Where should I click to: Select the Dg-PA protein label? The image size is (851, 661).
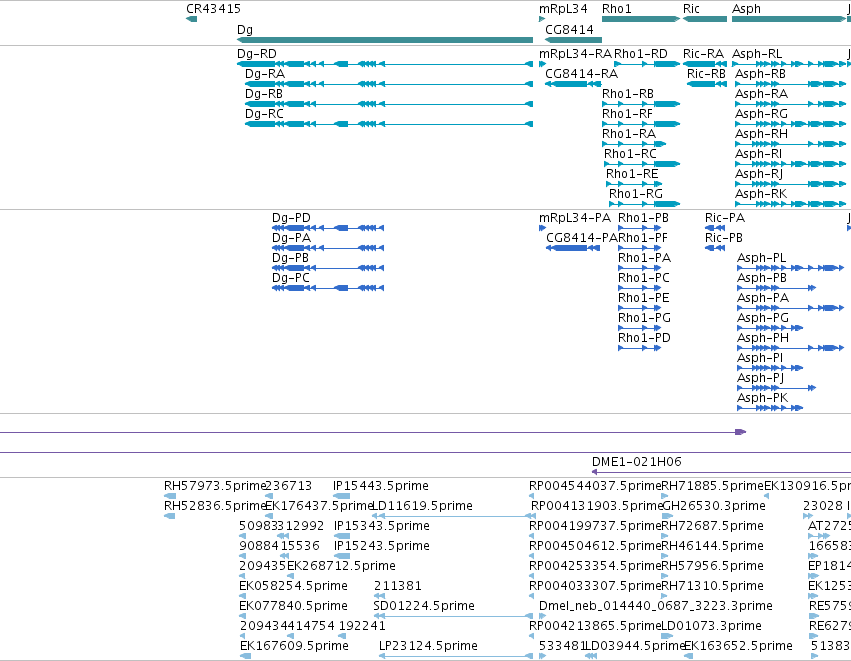click(x=291, y=238)
